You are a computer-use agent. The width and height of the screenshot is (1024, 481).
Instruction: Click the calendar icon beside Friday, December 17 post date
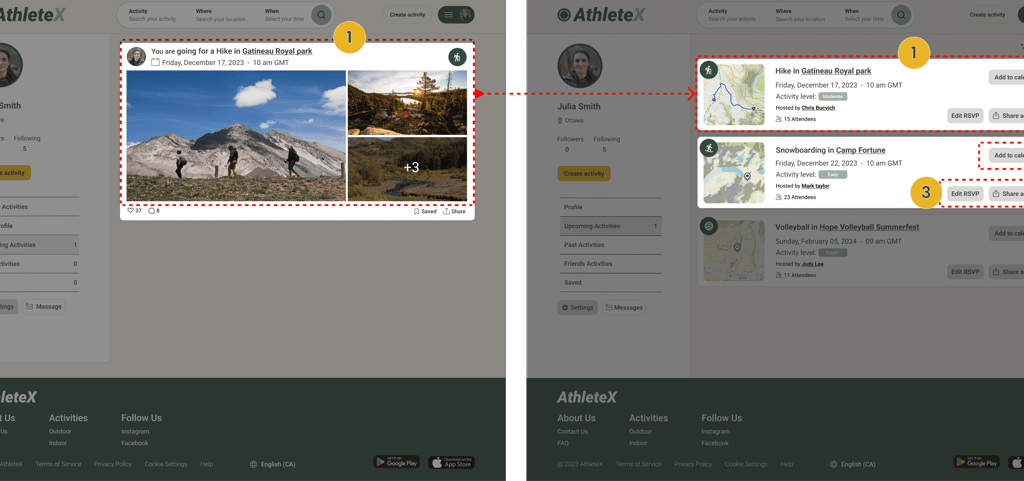[x=155, y=63]
